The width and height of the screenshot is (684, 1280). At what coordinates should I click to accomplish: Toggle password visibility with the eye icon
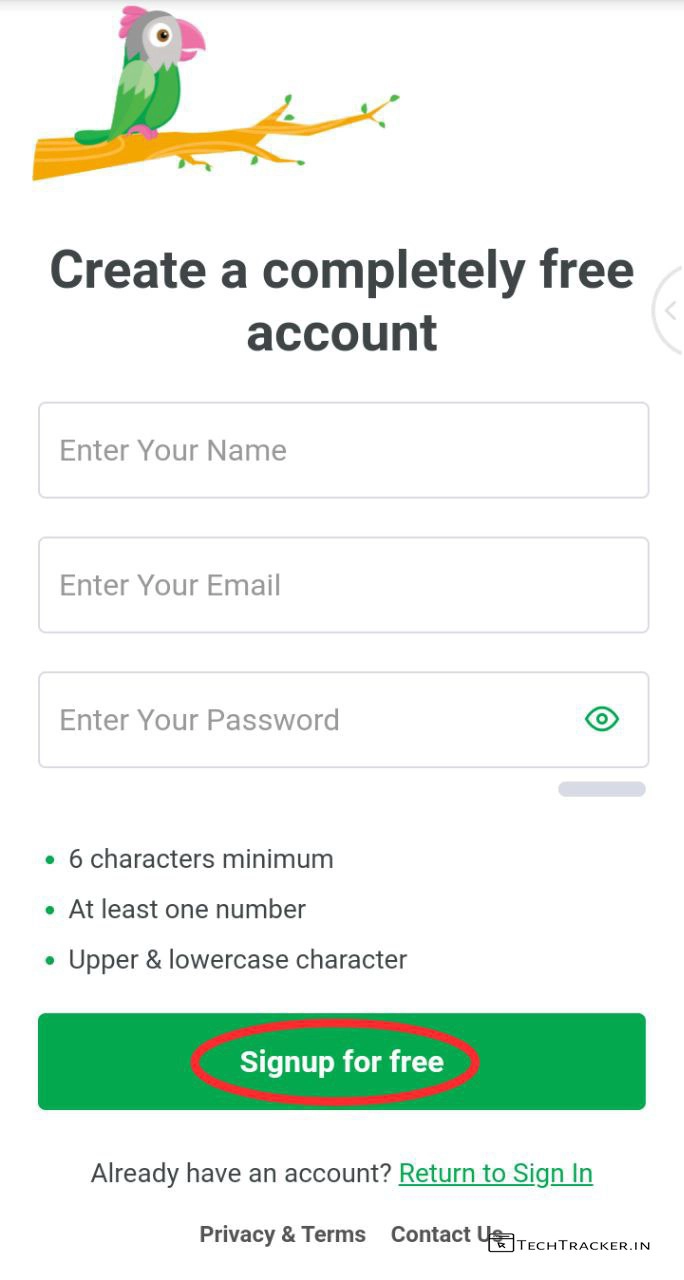(x=602, y=719)
